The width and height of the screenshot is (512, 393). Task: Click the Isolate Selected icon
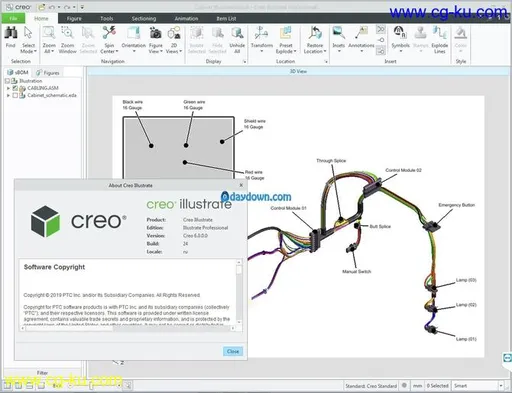point(197,33)
